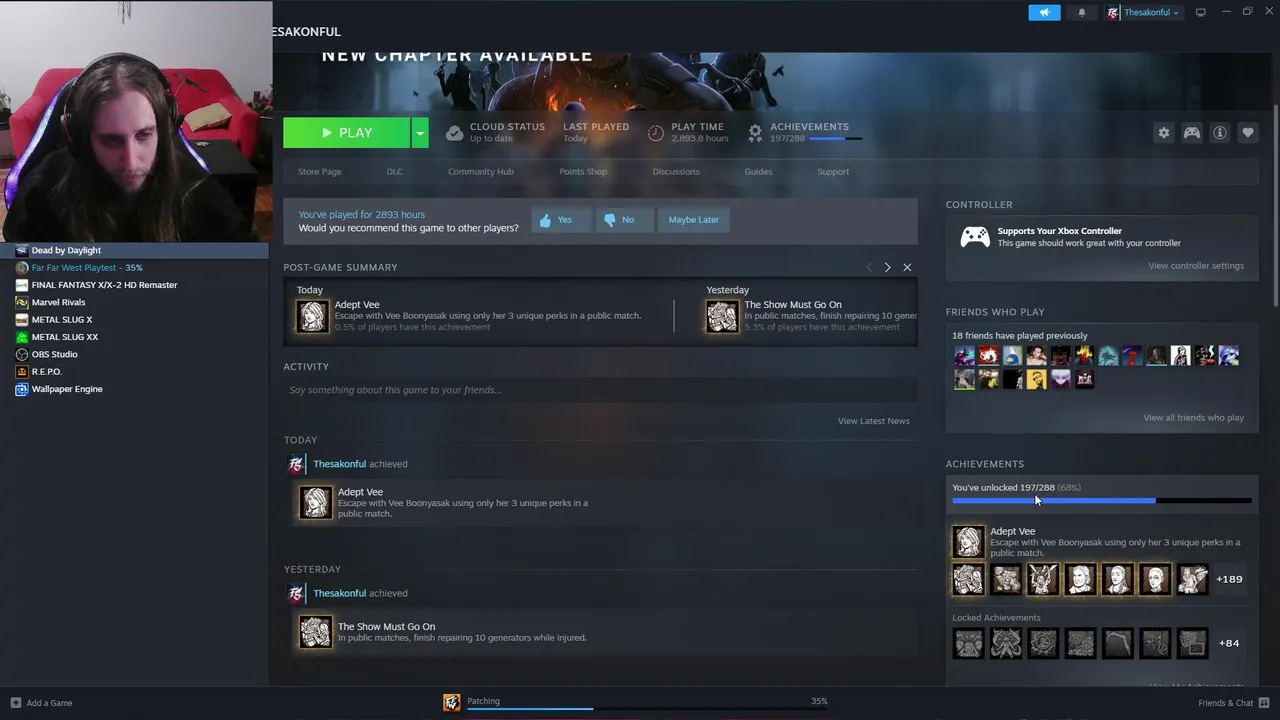Open the Discussions tab
1280x720 pixels.
676,172
